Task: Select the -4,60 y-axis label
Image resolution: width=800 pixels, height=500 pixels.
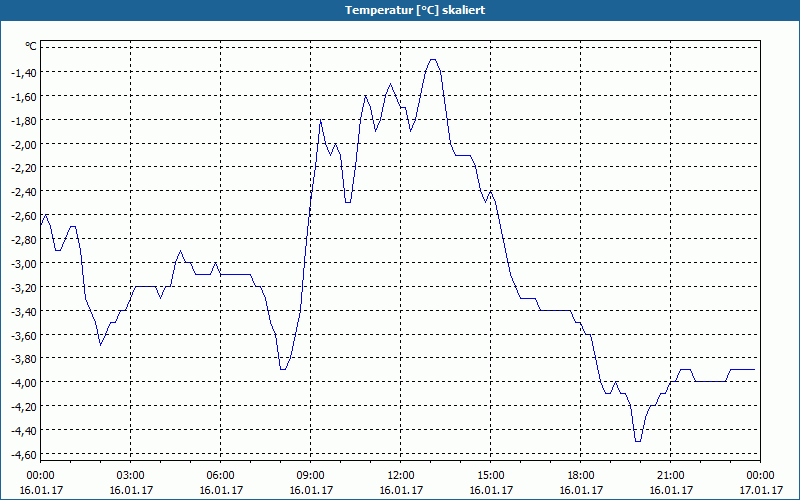Action: click(x=23, y=454)
